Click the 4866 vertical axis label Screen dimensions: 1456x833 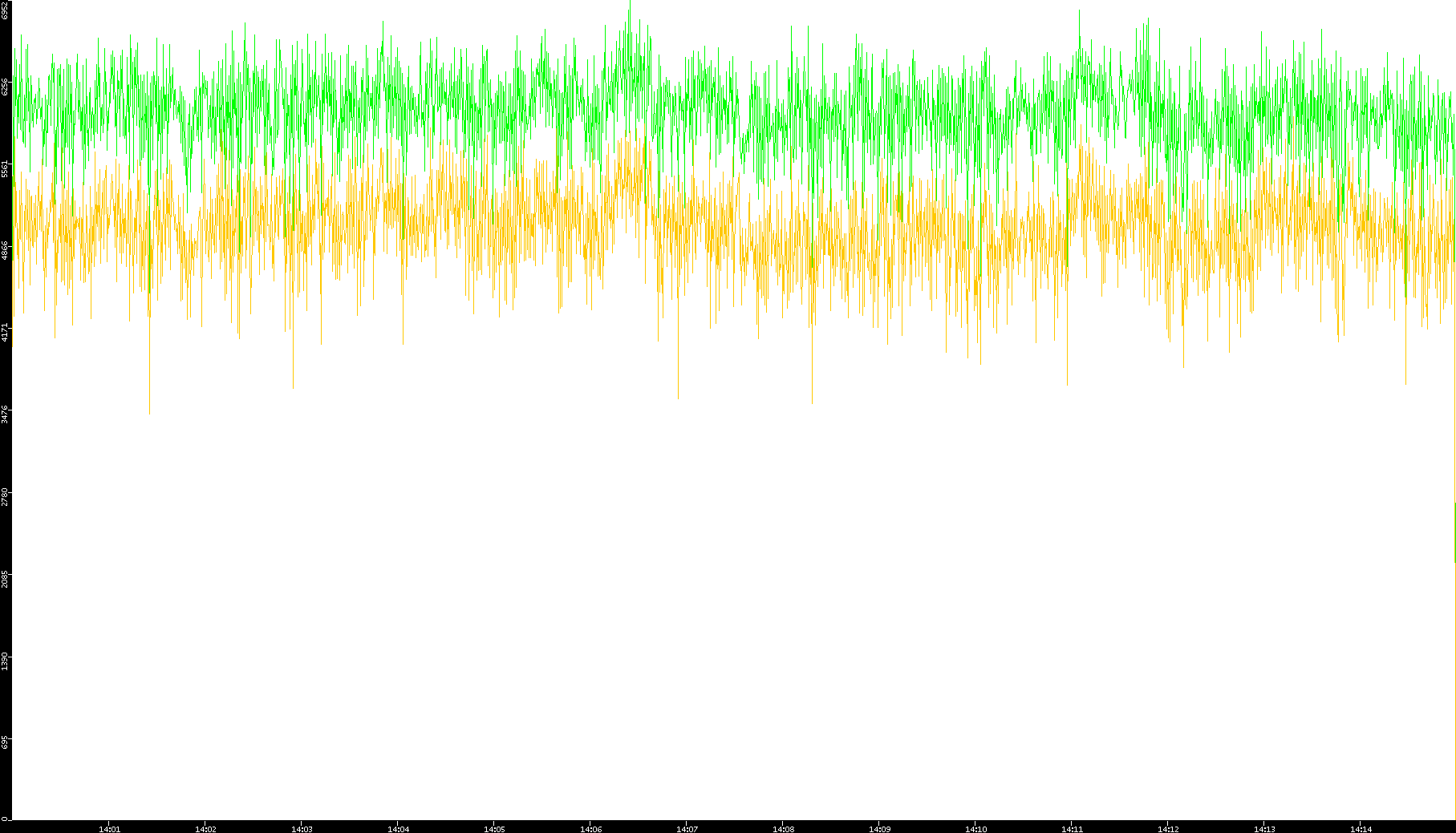coord(6,250)
